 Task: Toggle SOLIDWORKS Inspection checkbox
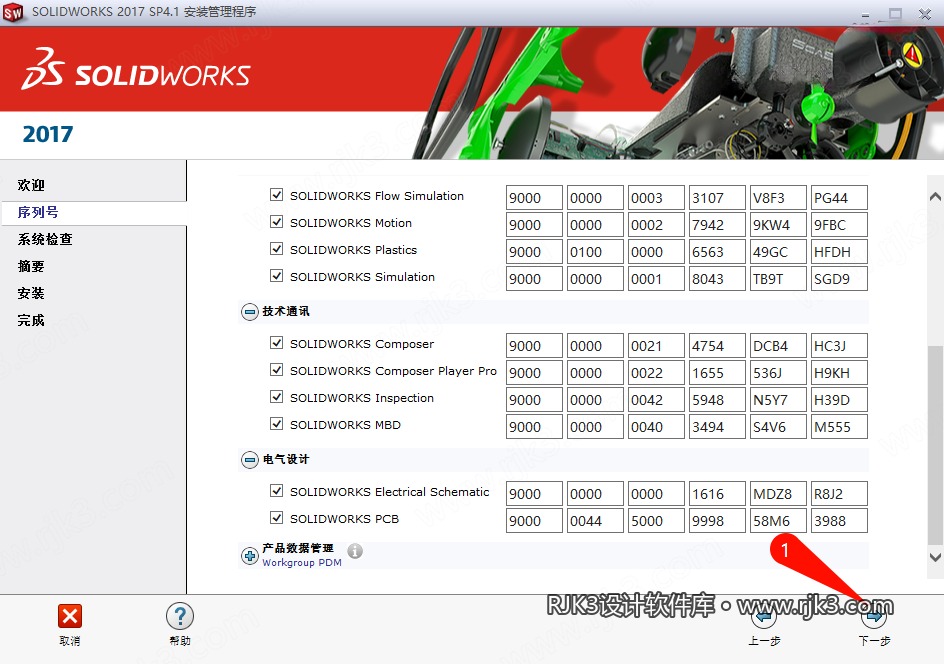click(x=276, y=397)
